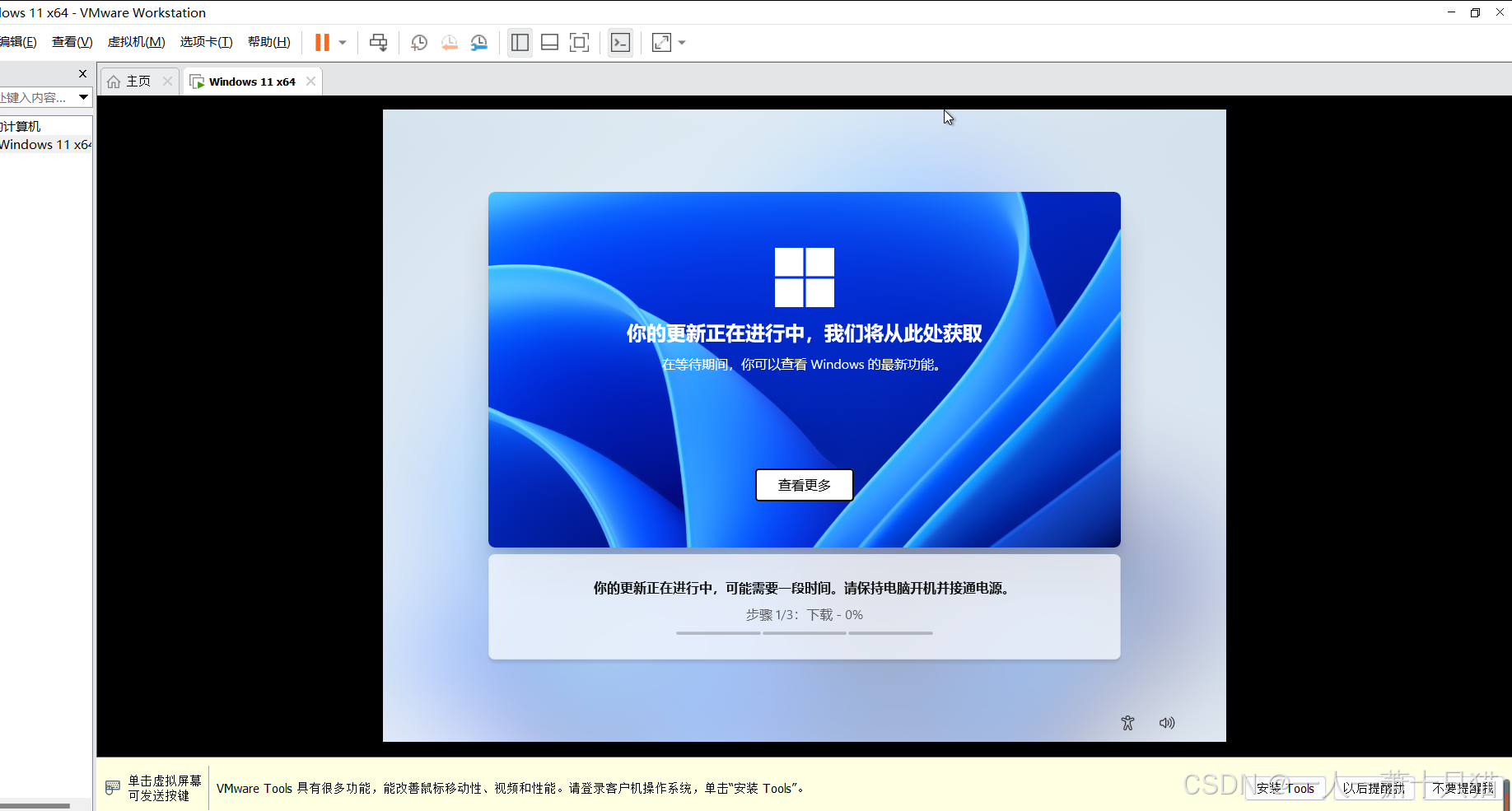Click the keyboard icon in the hint bar
Screen dimensions: 1512x811
113,788
